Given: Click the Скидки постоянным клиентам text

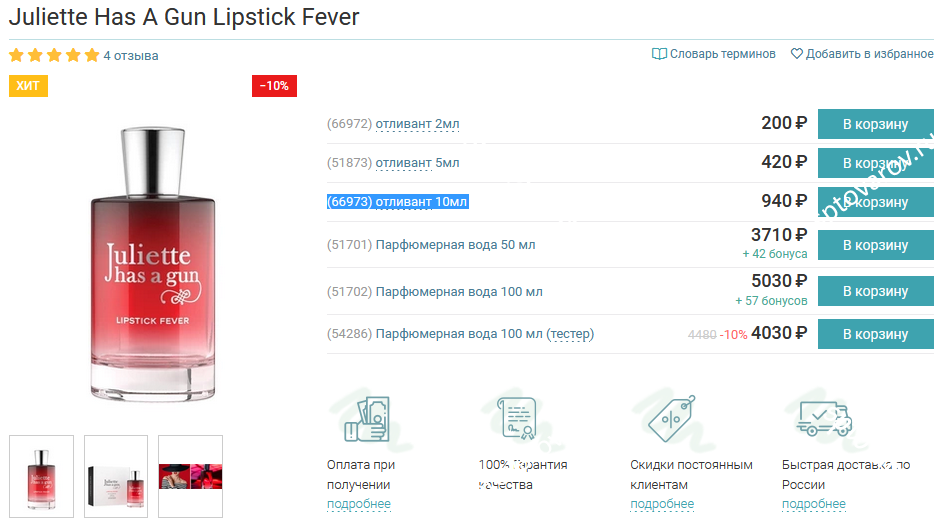Looking at the screenshot, I should pos(691,475).
